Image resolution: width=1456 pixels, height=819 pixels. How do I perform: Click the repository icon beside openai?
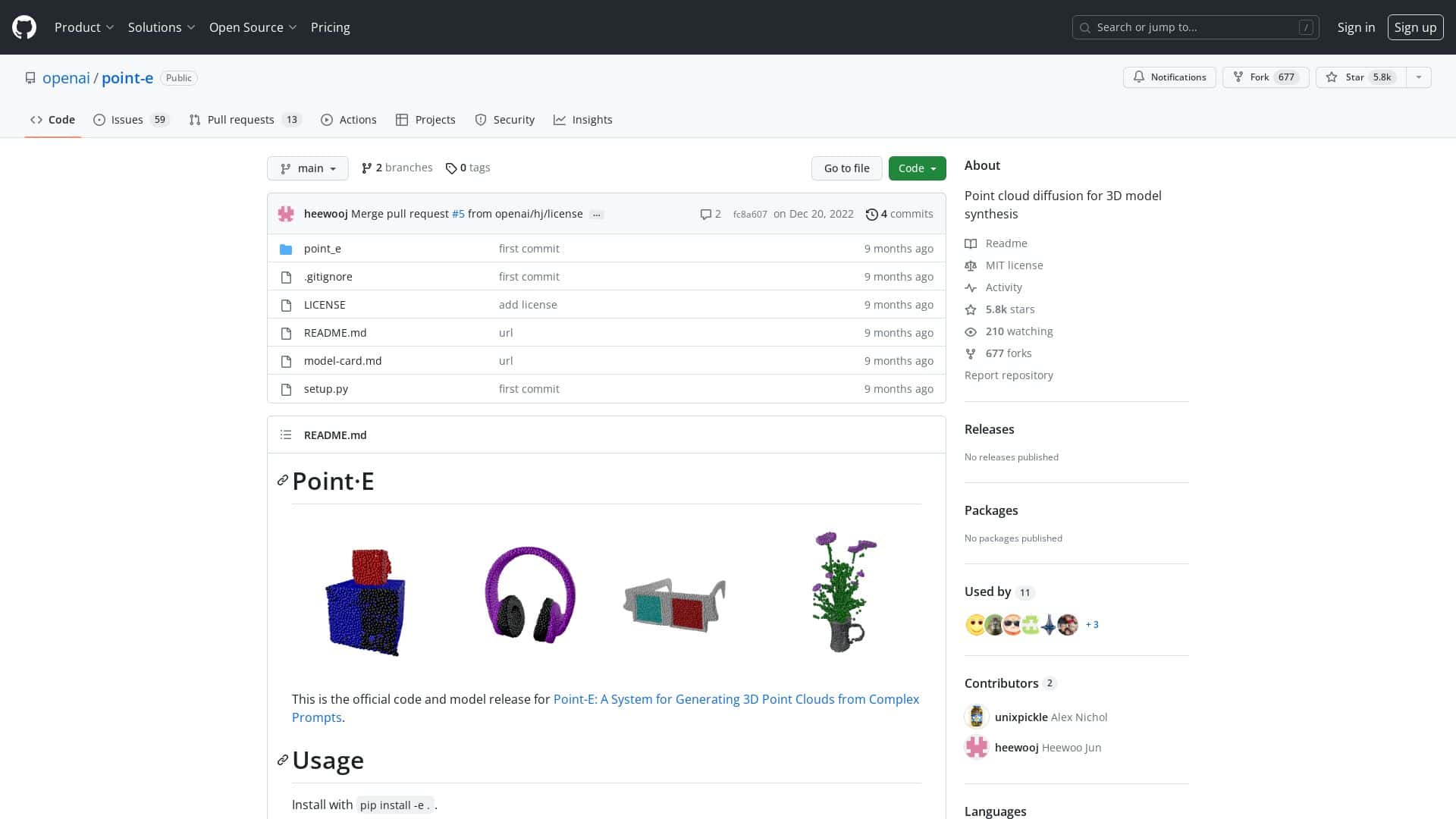pos(30,78)
